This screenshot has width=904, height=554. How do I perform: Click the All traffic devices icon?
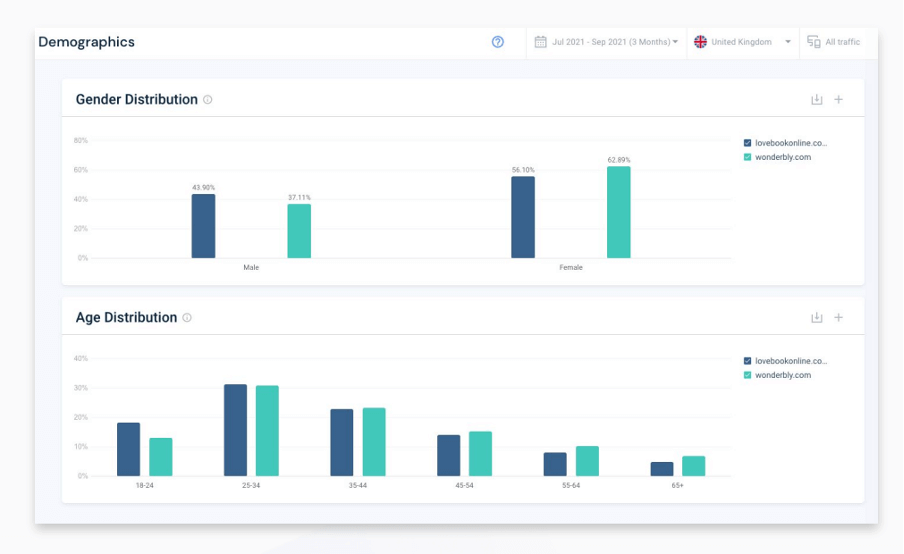pyautogui.click(x=814, y=42)
